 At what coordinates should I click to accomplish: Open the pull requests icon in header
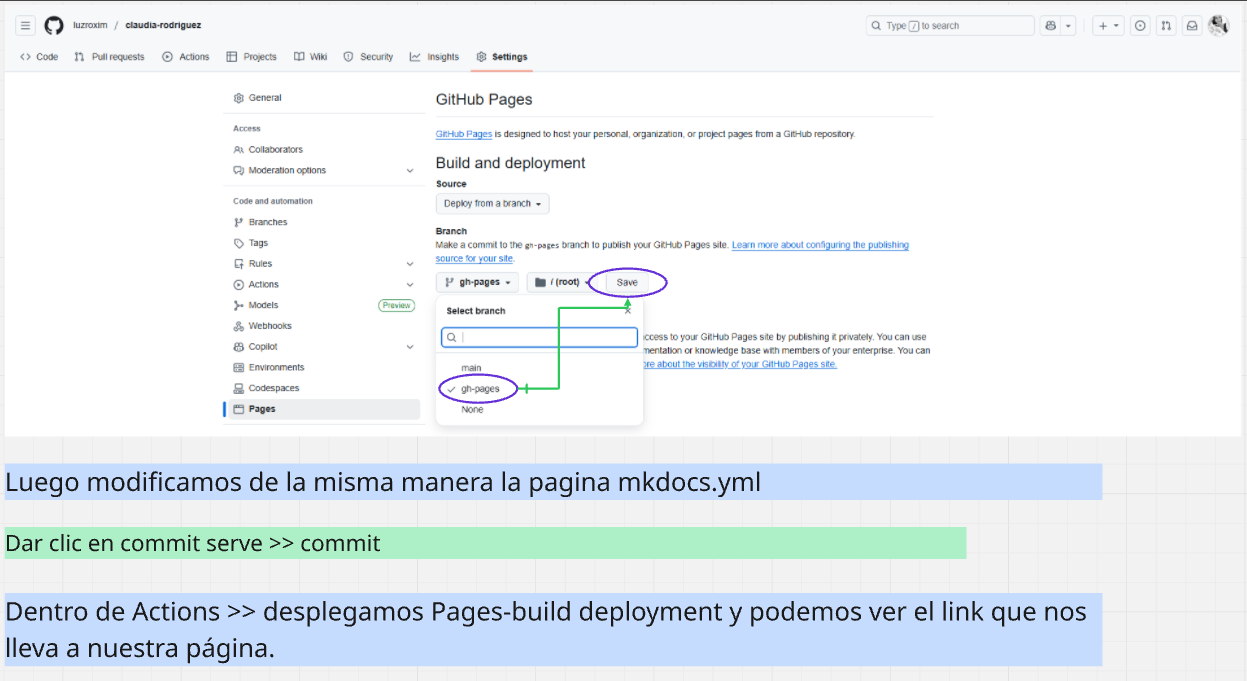(1166, 26)
